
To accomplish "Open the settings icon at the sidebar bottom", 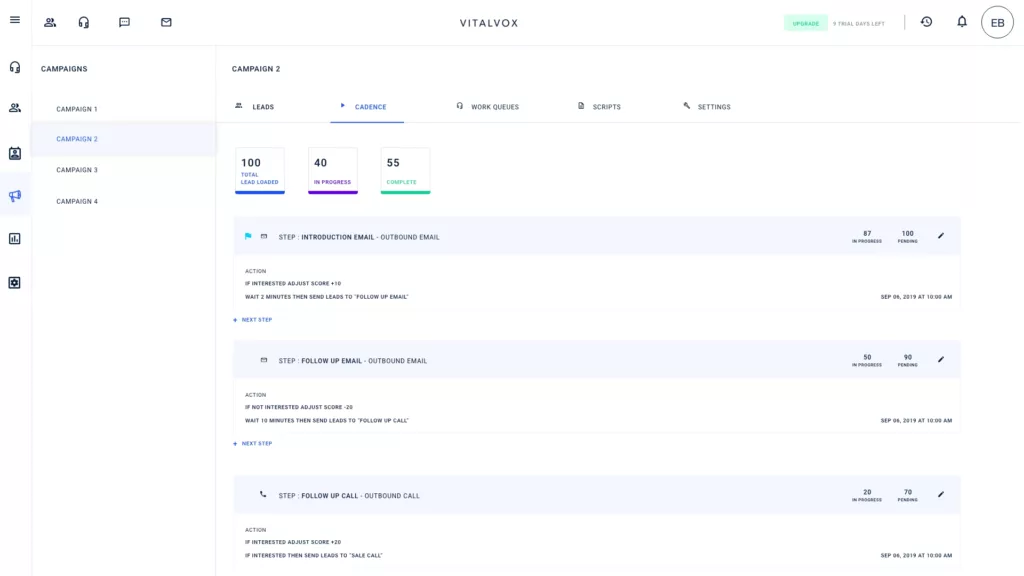I will click(x=15, y=283).
